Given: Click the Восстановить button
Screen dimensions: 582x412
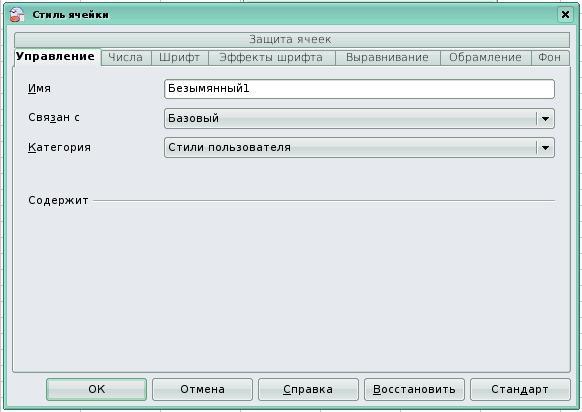Looking at the screenshot, I should tap(414, 389).
